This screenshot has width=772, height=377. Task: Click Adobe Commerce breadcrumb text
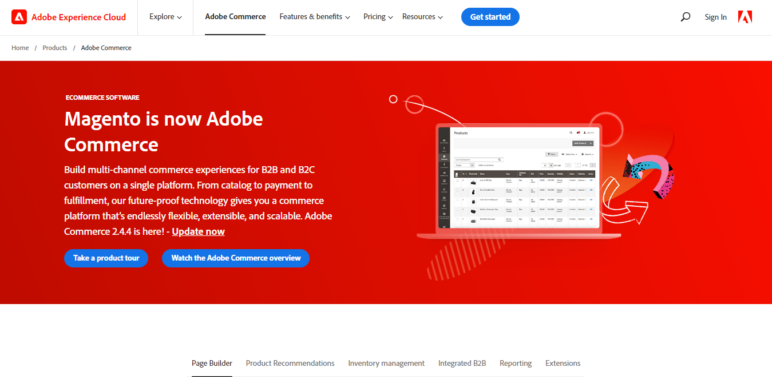[x=106, y=48]
